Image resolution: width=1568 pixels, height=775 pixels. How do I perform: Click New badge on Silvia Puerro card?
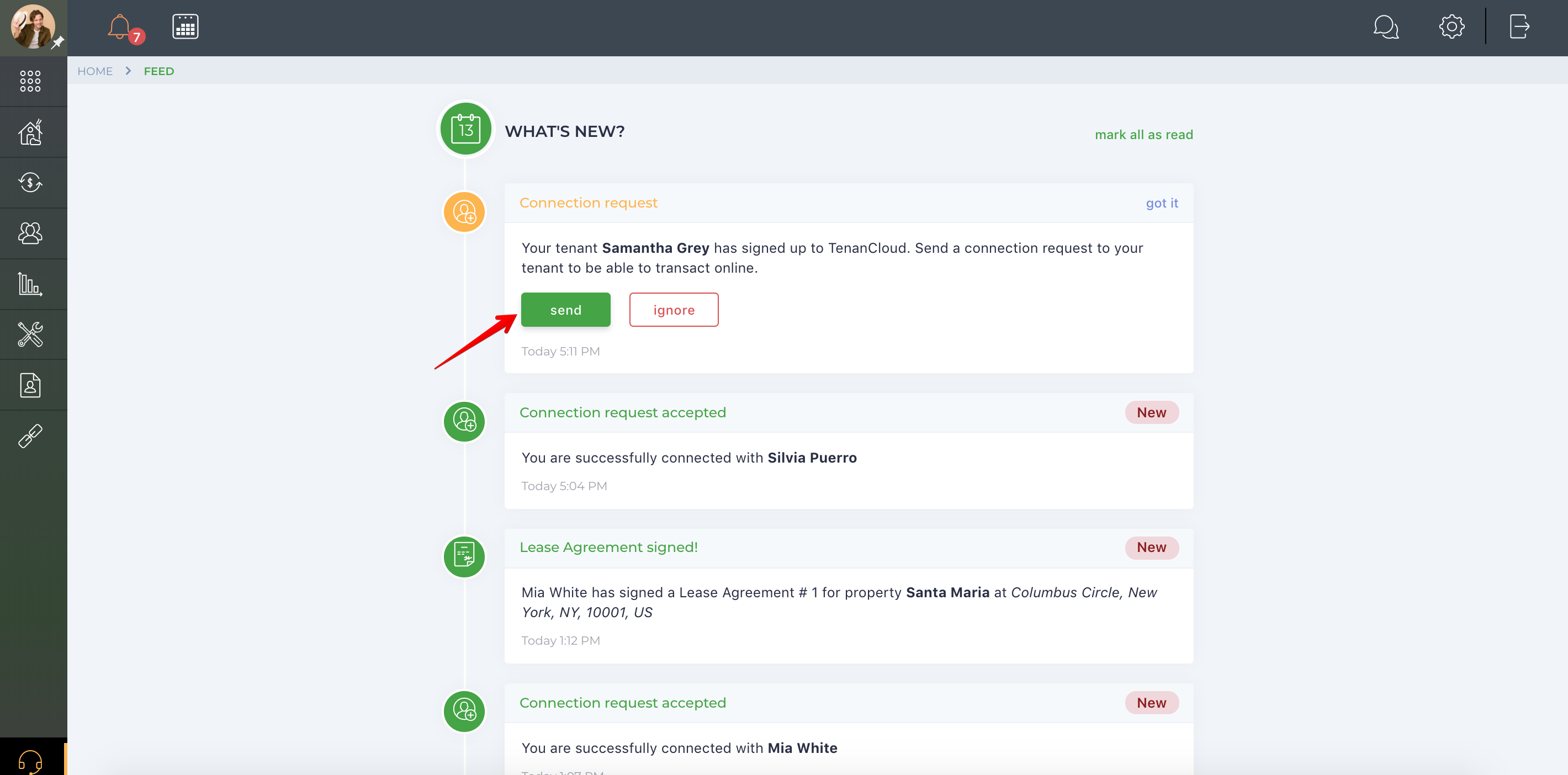[1152, 413]
